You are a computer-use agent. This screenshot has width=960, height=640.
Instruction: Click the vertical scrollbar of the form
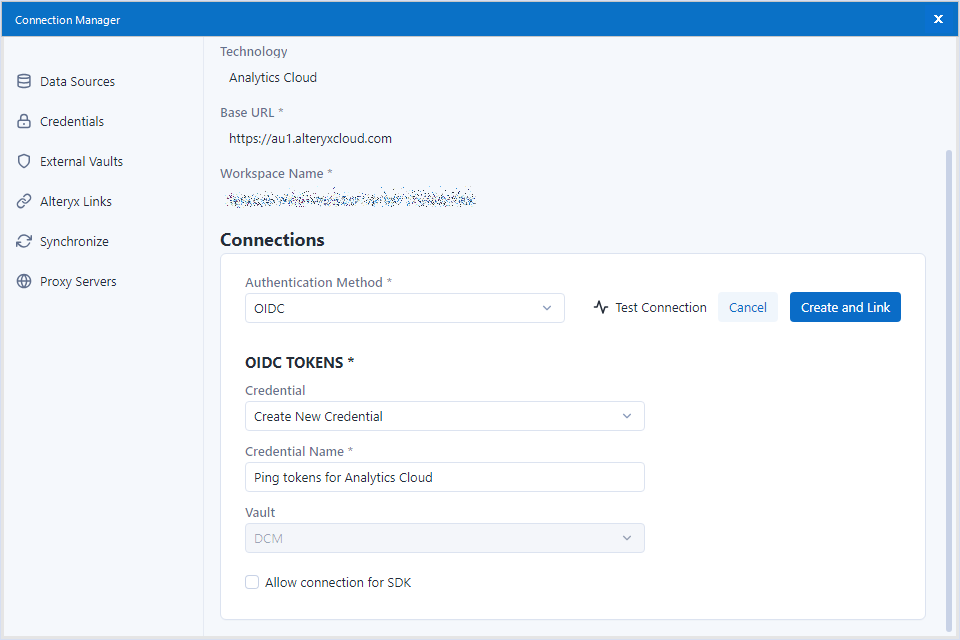[x=949, y=389]
